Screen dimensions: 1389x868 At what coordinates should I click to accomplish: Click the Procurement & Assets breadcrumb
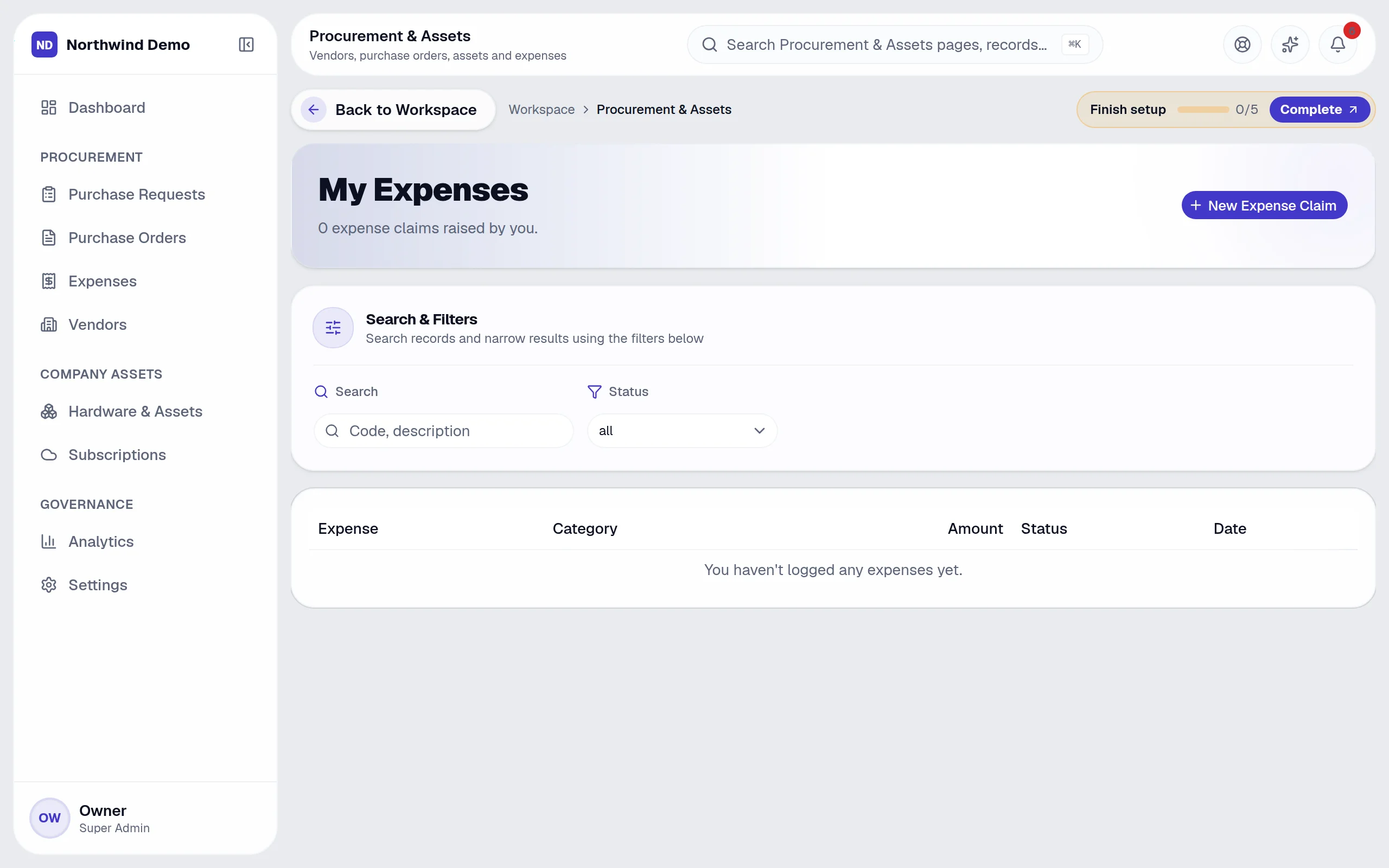(664, 110)
